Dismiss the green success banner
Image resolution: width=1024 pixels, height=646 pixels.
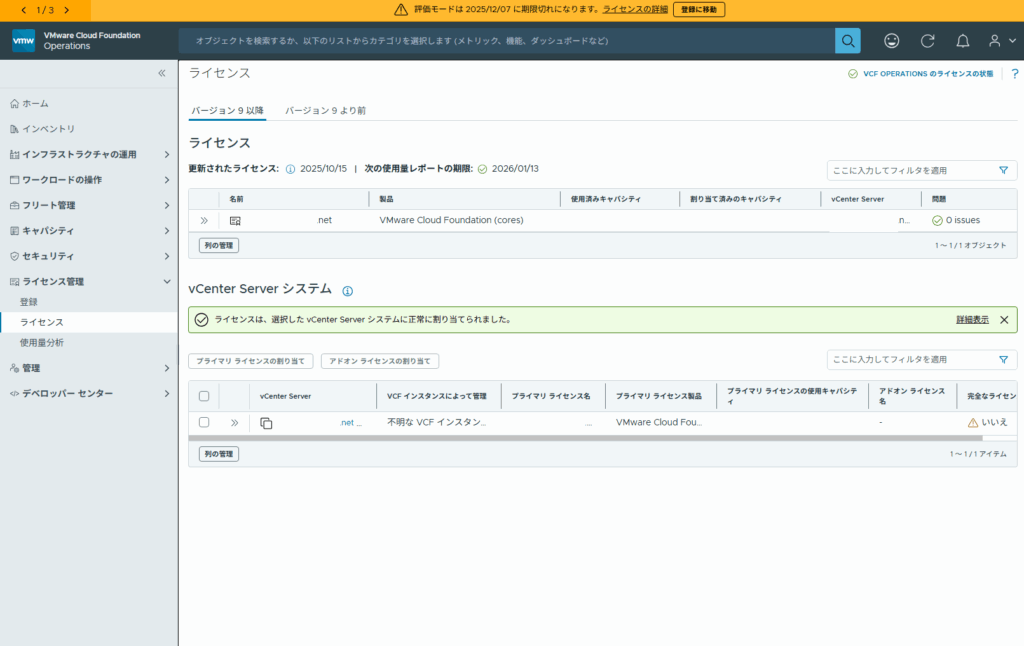click(x=1004, y=320)
